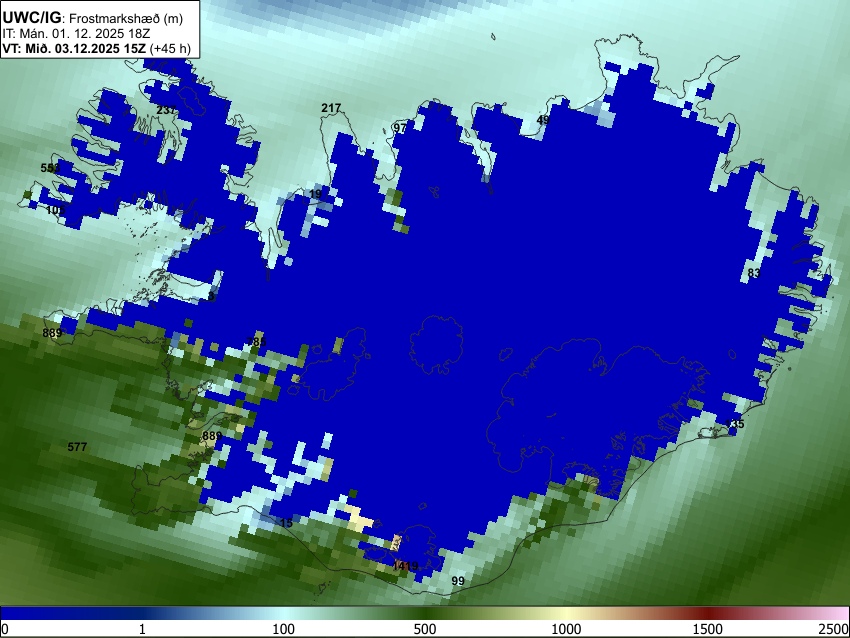Click the 785 value label
Image resolution: width=850 pixels, height=638 pixels.
pyautogui.click(x=256, y=342)
